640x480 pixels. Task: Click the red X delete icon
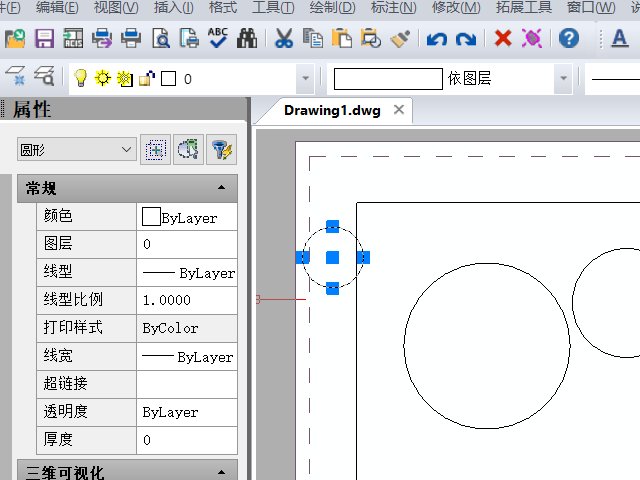pyautogui.click(x=503, y=39)
